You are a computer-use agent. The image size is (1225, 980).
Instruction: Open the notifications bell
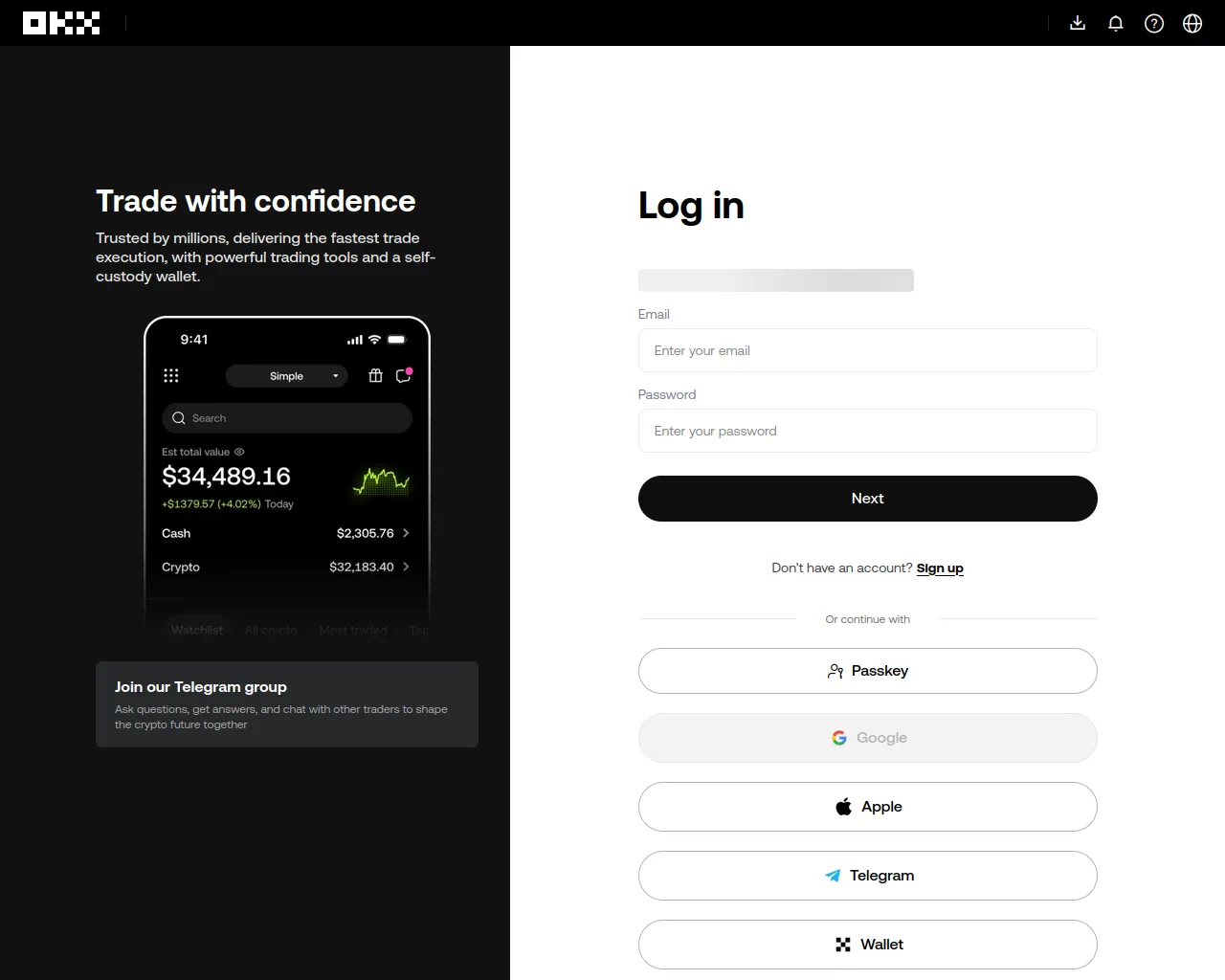(x=1116, y=23)
